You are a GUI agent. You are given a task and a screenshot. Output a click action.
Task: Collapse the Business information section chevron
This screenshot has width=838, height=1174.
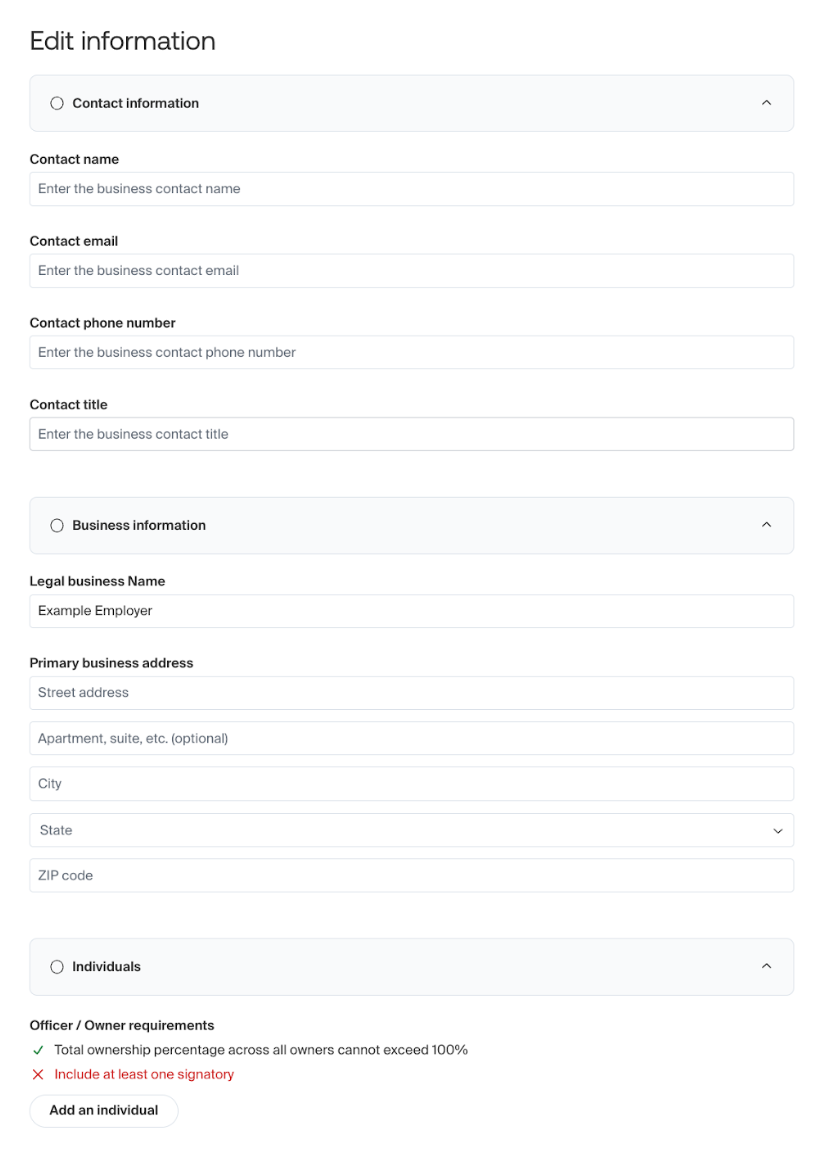click(766, 525)
